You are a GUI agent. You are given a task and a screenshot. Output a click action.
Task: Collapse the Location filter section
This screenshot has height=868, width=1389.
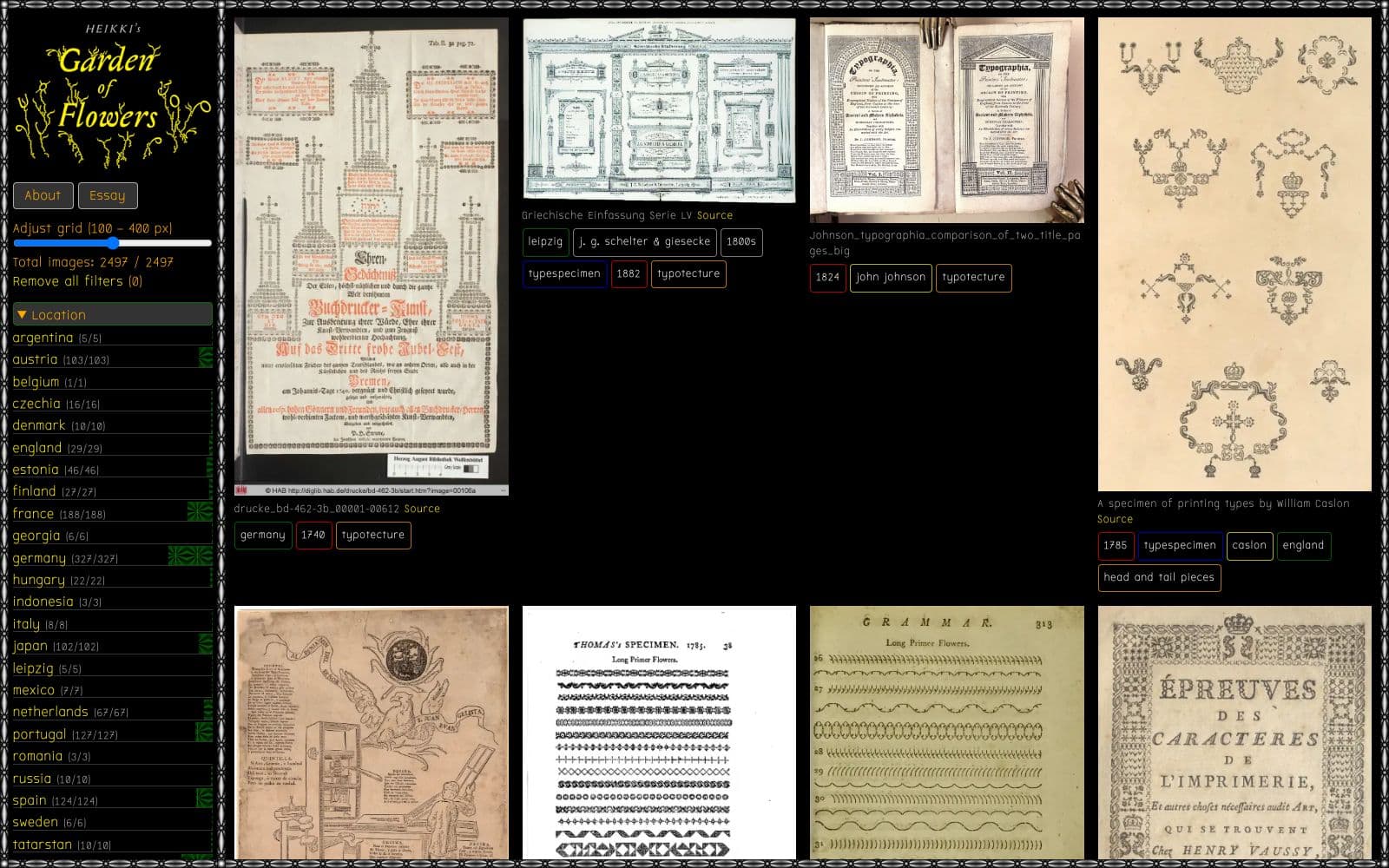113,314
